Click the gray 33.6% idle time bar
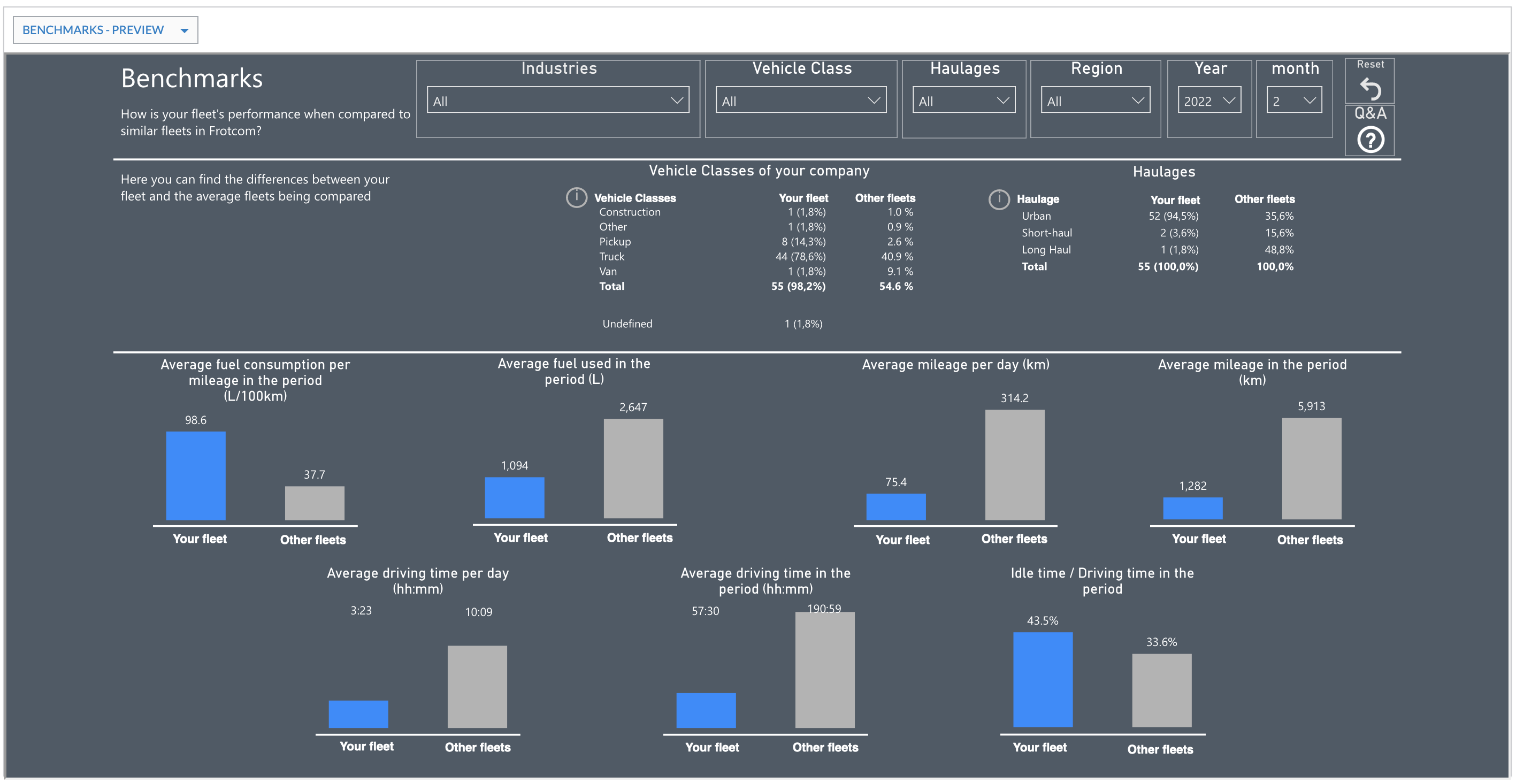The height and width of the screenshot is (784, 1516). point(1161,690)
